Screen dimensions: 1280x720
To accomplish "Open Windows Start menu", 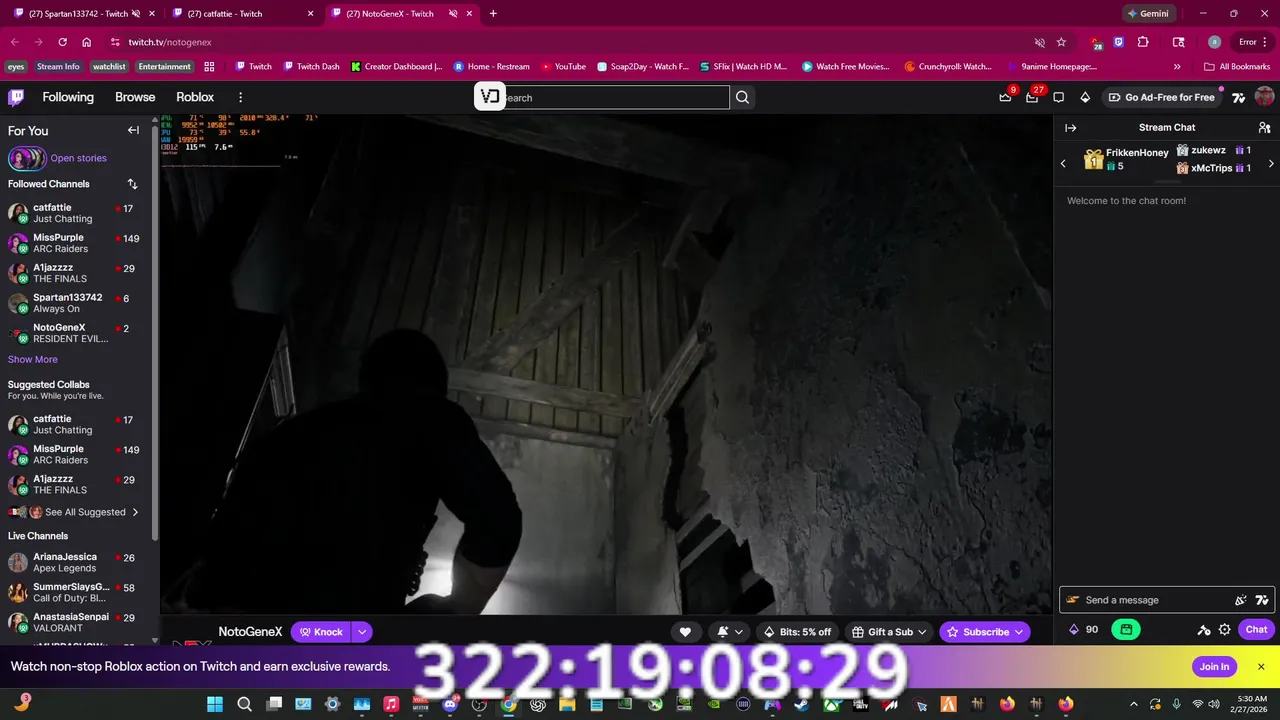I will [215, 704].
